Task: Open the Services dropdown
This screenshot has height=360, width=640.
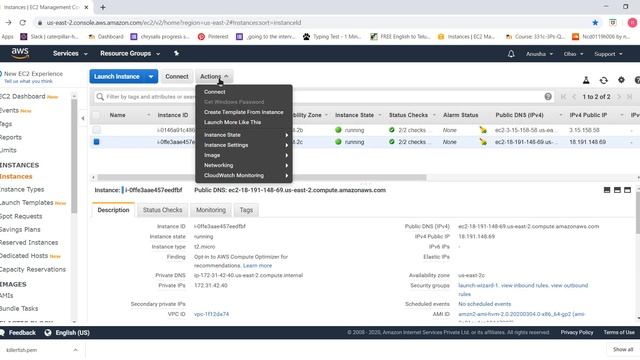Action: pyautogui.click(x=70, y=53)
